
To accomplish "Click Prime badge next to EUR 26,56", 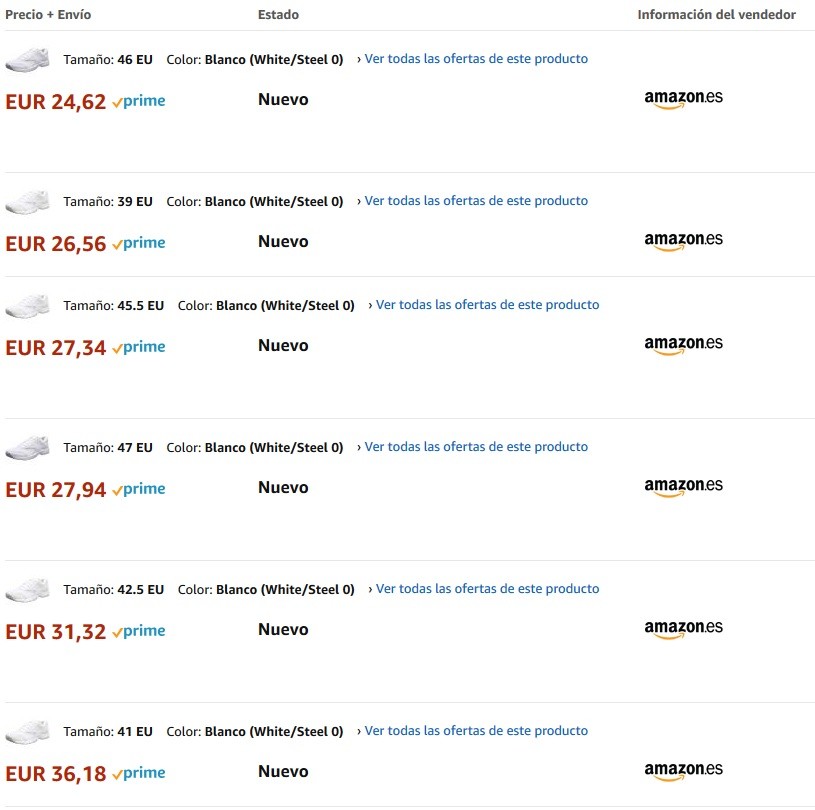I will tap(139, 243).
